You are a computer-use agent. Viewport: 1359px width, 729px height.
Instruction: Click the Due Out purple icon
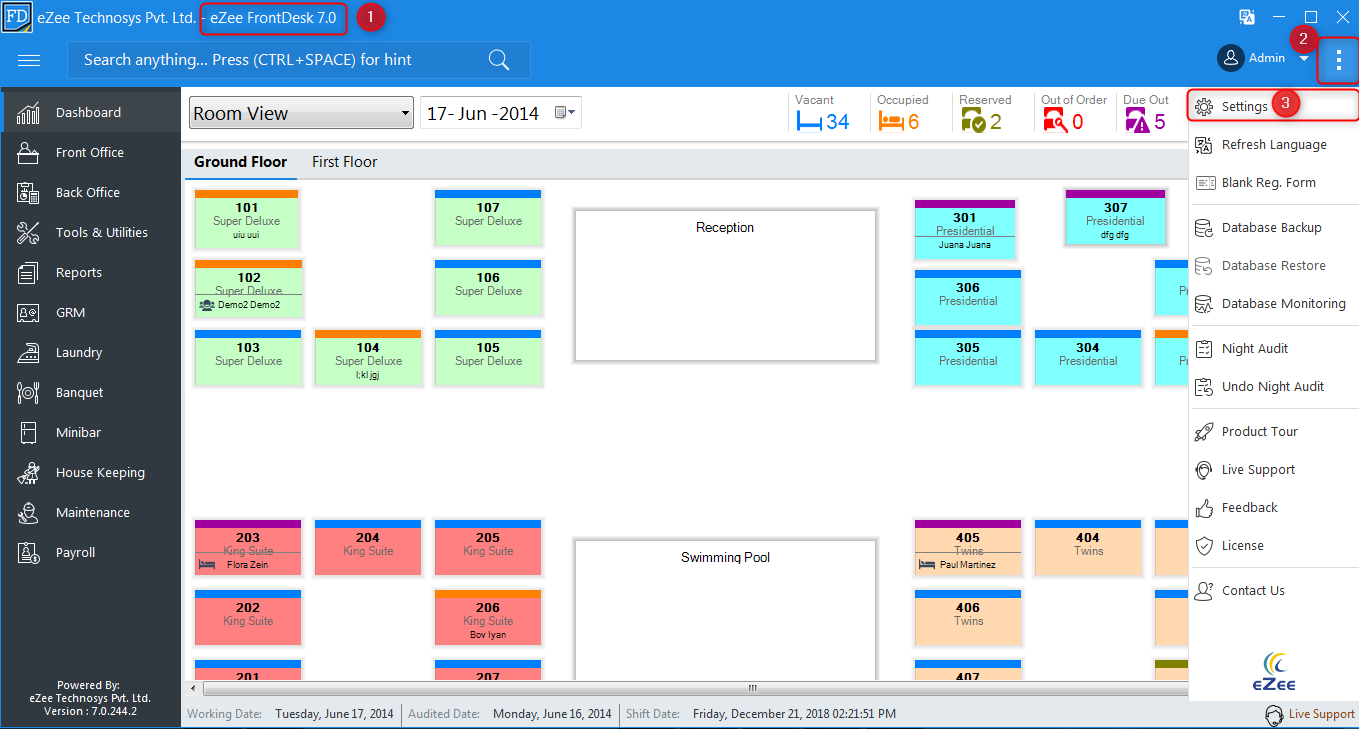[1137, 122]
